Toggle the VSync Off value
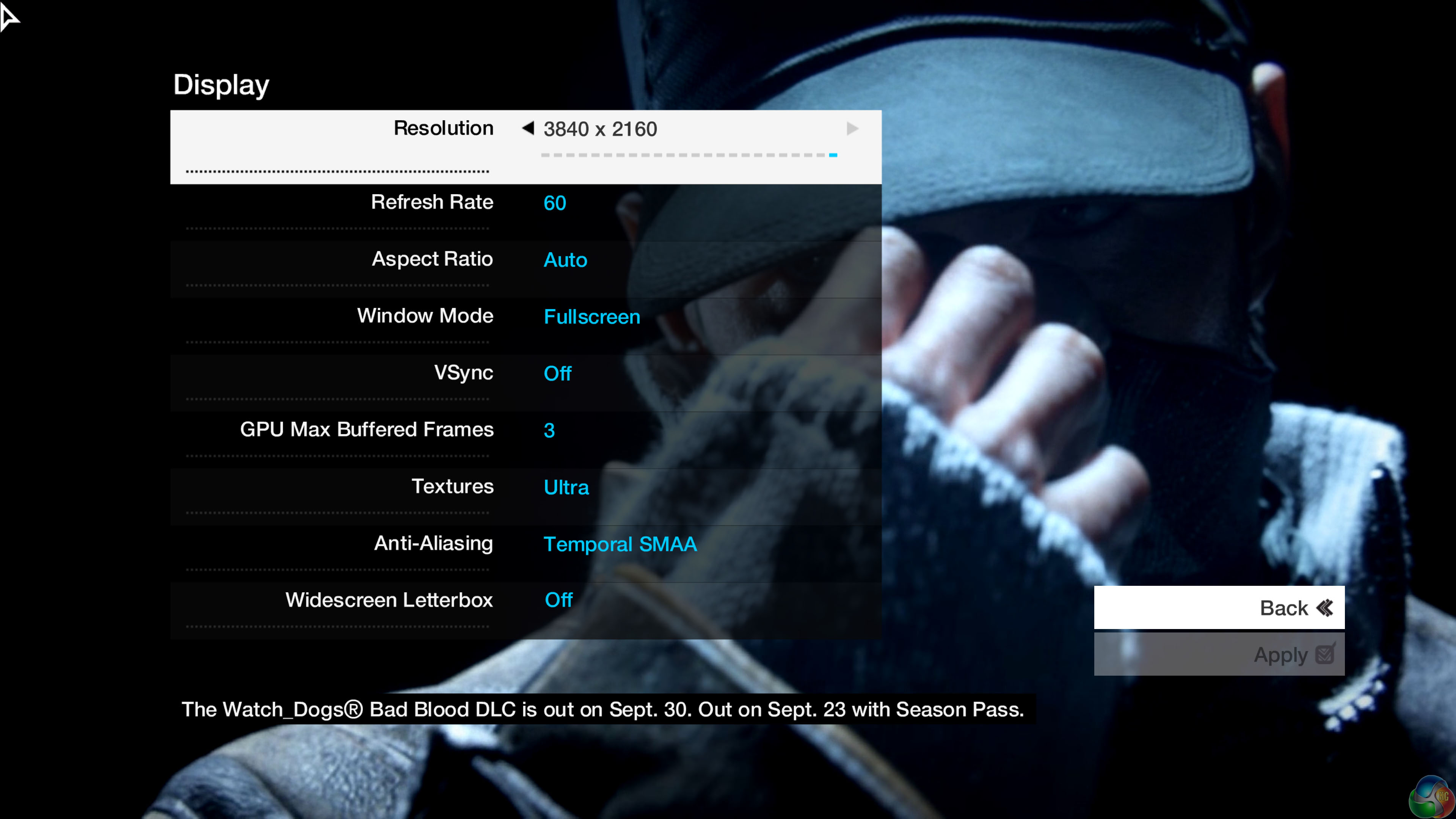The image size is (1456, 819). (x=557, y=373)
